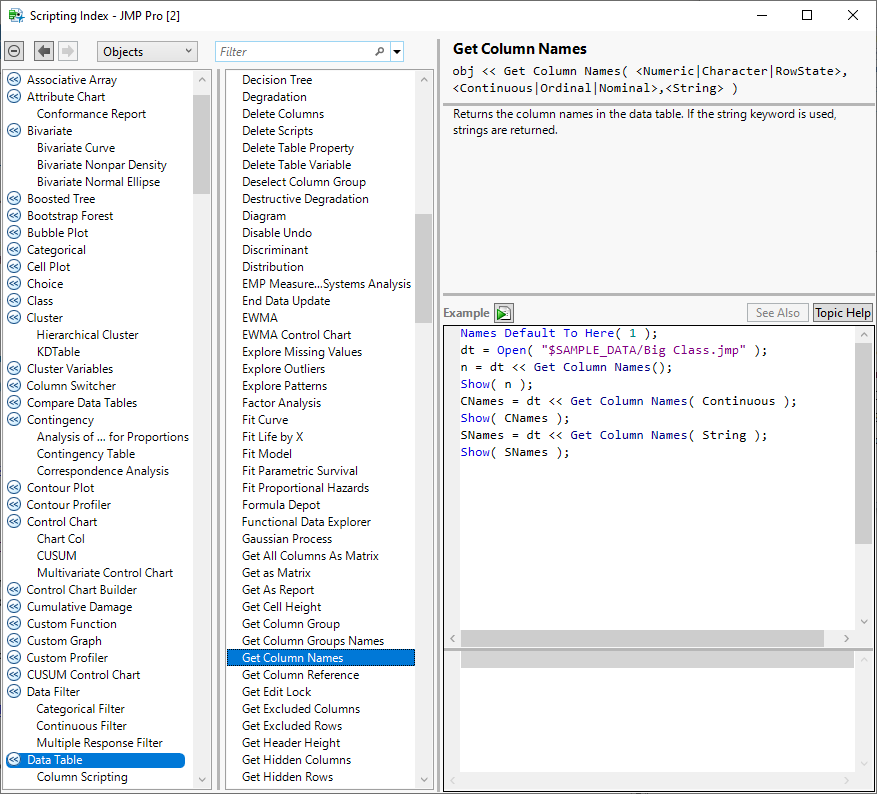The width and height of the screenshot is (877, 794).
Task: Open the filter options dropdown arrow
Action: tap(397, 52)
